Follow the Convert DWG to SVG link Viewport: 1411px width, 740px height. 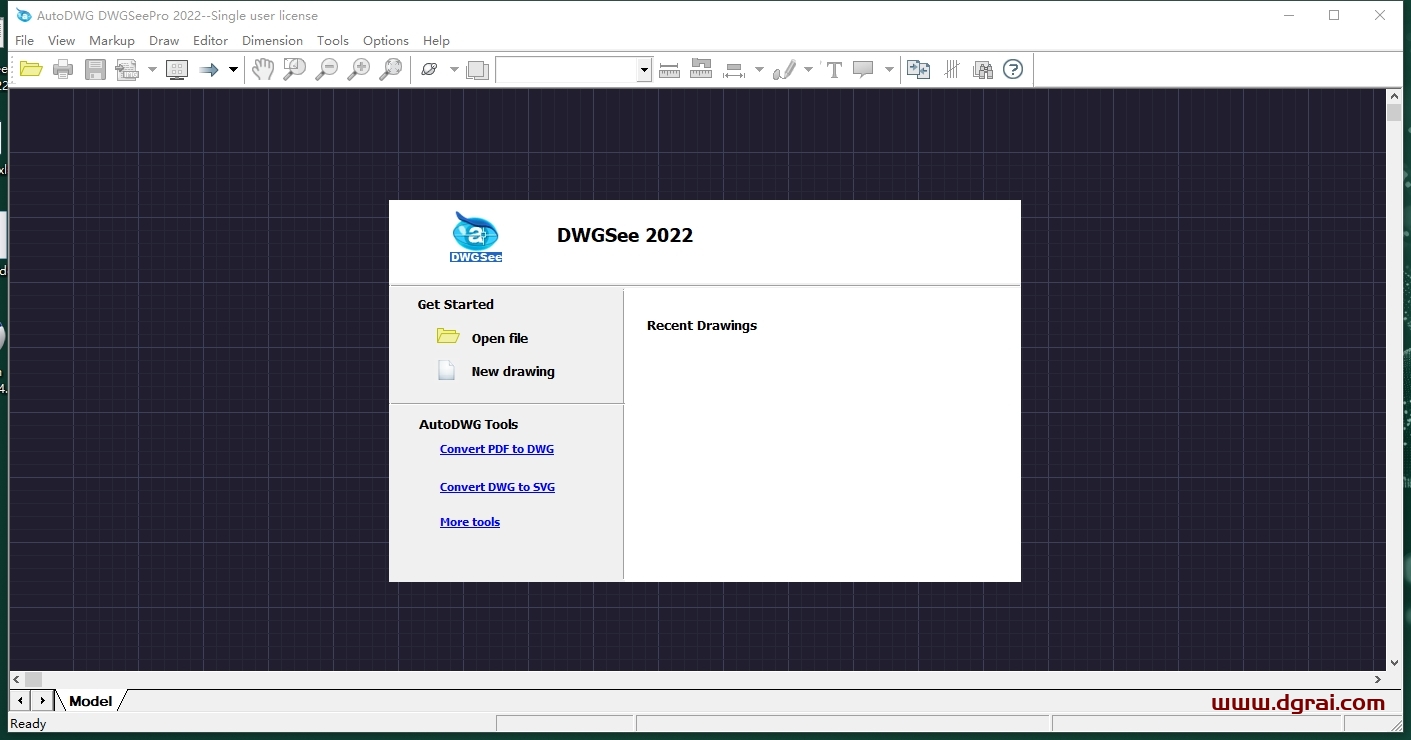tap(497, 487)
